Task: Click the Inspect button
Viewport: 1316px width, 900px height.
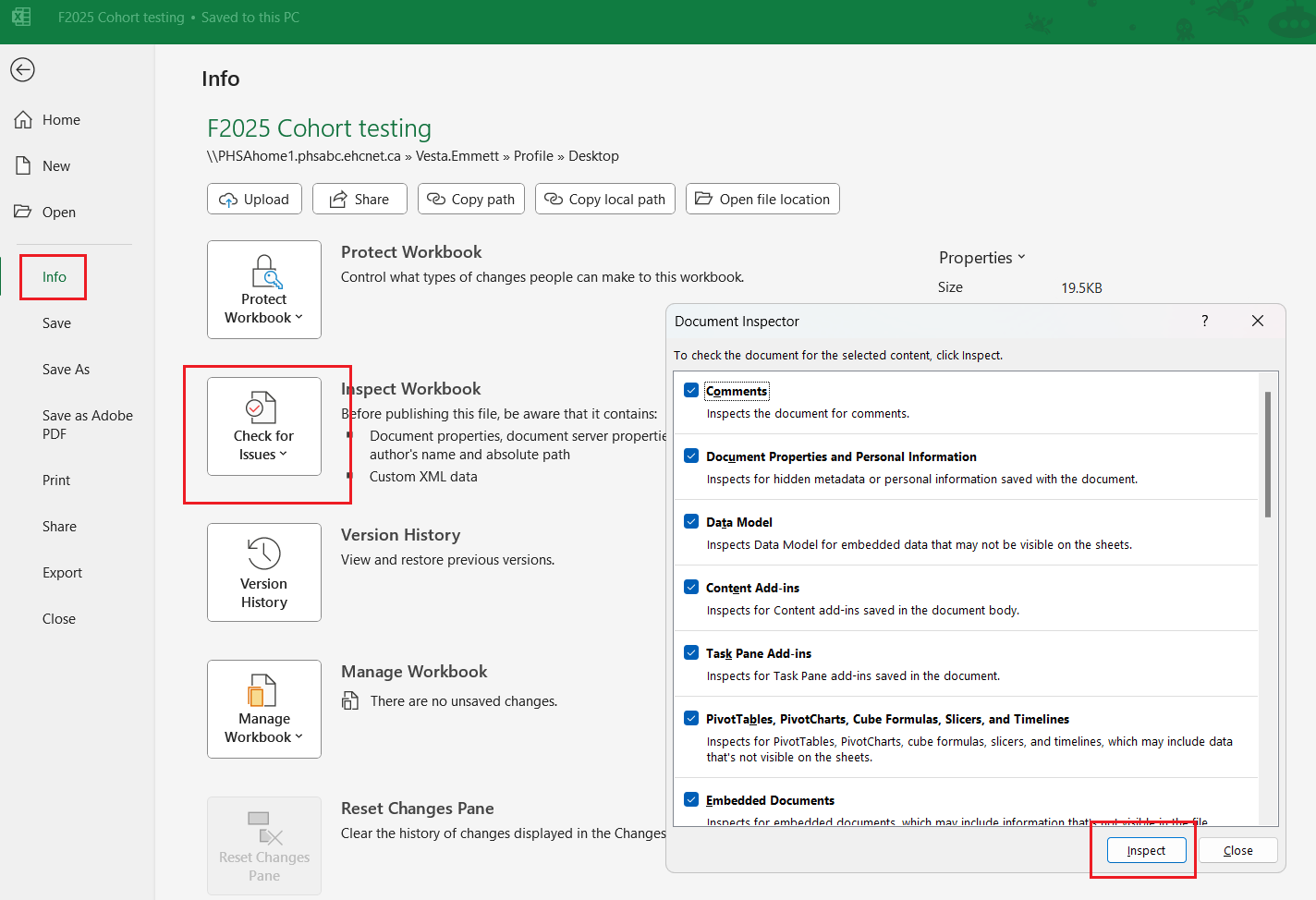Action: tap(1146, 850)
